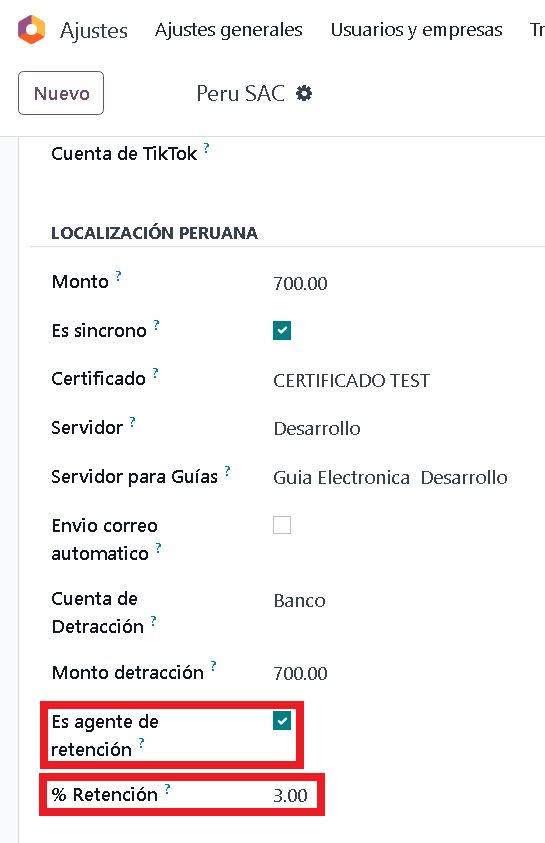Show help tooltip for % Retención
The width and height of the screenshot is (545, 843).
(x=167, y=789)
